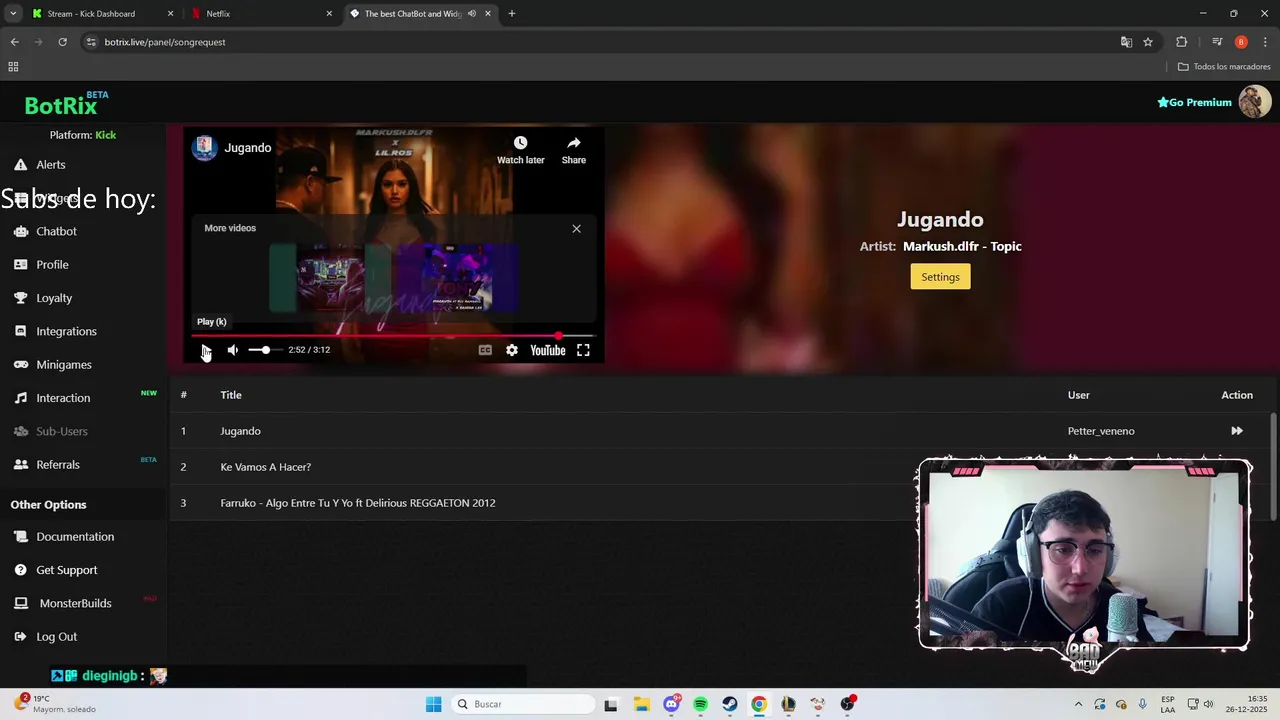Open Integrations in the sidebar
The width and height of the screenshot is (1280, 720).
point(66,331)
